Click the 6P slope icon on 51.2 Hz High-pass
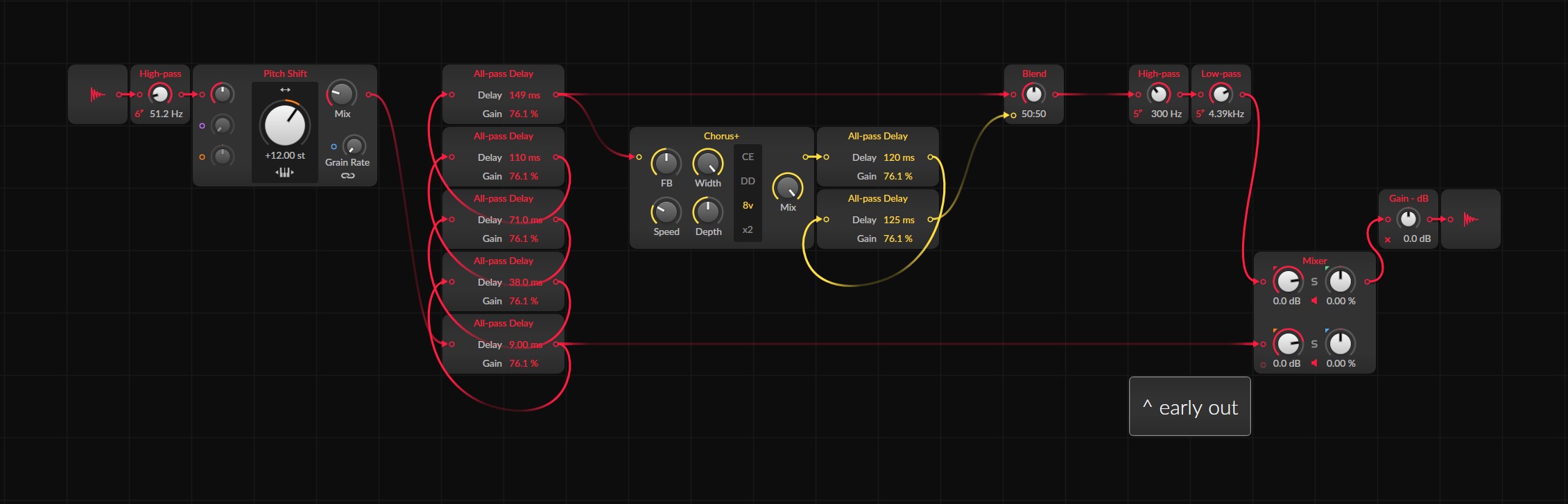The image size is (1568, 504). 139,114
